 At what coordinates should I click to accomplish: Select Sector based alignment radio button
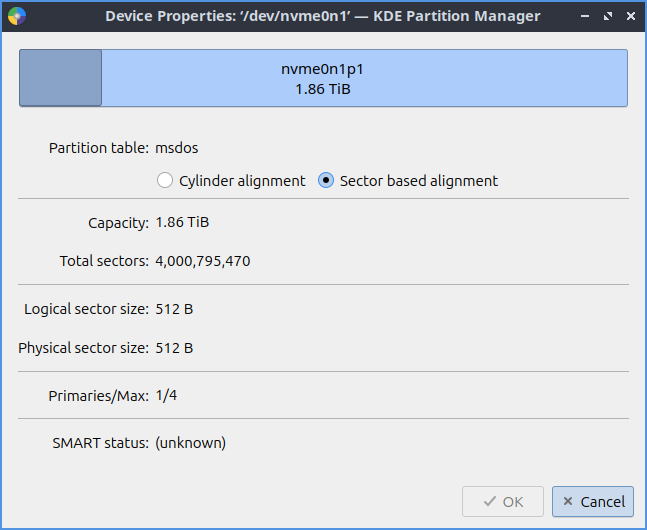click(x=326, y=181)
